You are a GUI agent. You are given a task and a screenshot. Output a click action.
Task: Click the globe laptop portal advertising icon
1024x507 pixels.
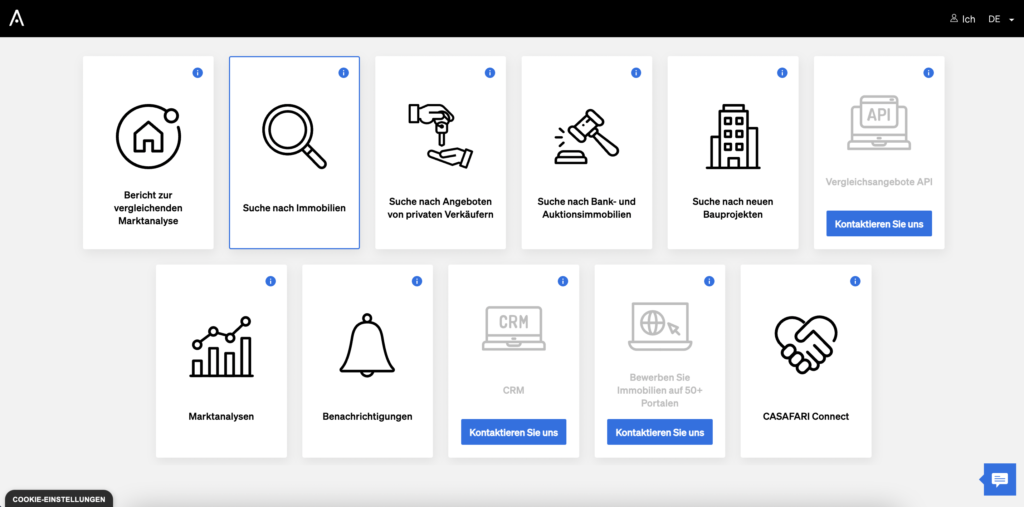click(x=660, y=326)
